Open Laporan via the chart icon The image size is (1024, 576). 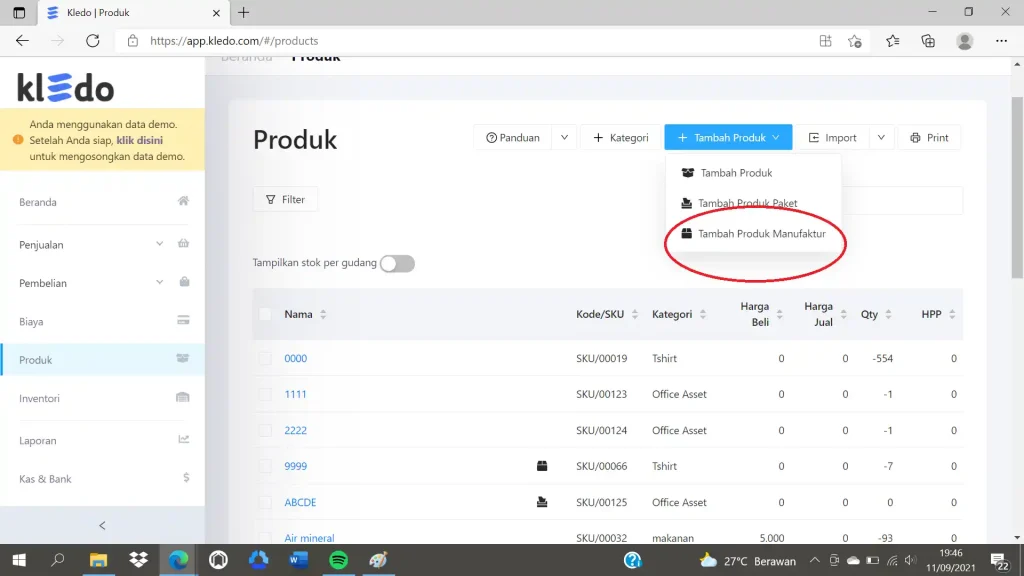click(x=184, y=440)
